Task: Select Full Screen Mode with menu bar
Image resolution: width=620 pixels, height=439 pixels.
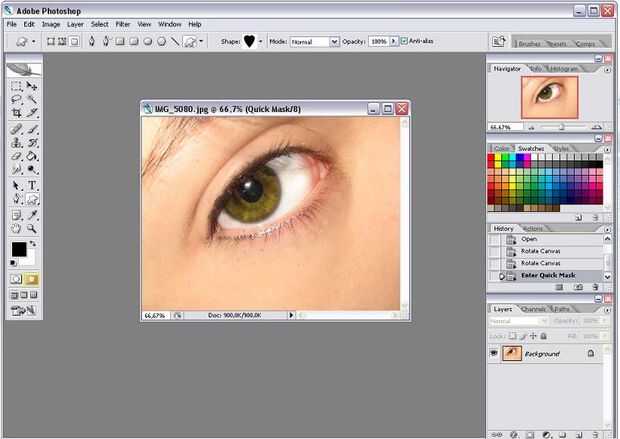Action: tap(24, 295)
